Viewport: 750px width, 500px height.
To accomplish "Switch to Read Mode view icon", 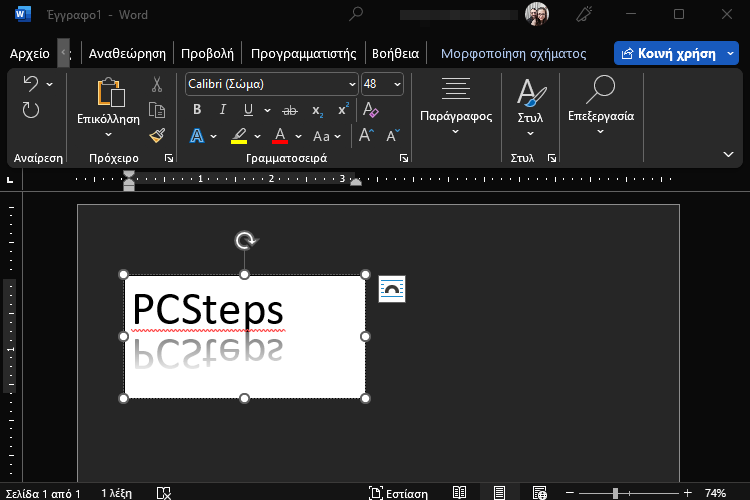I will (459, 493).
